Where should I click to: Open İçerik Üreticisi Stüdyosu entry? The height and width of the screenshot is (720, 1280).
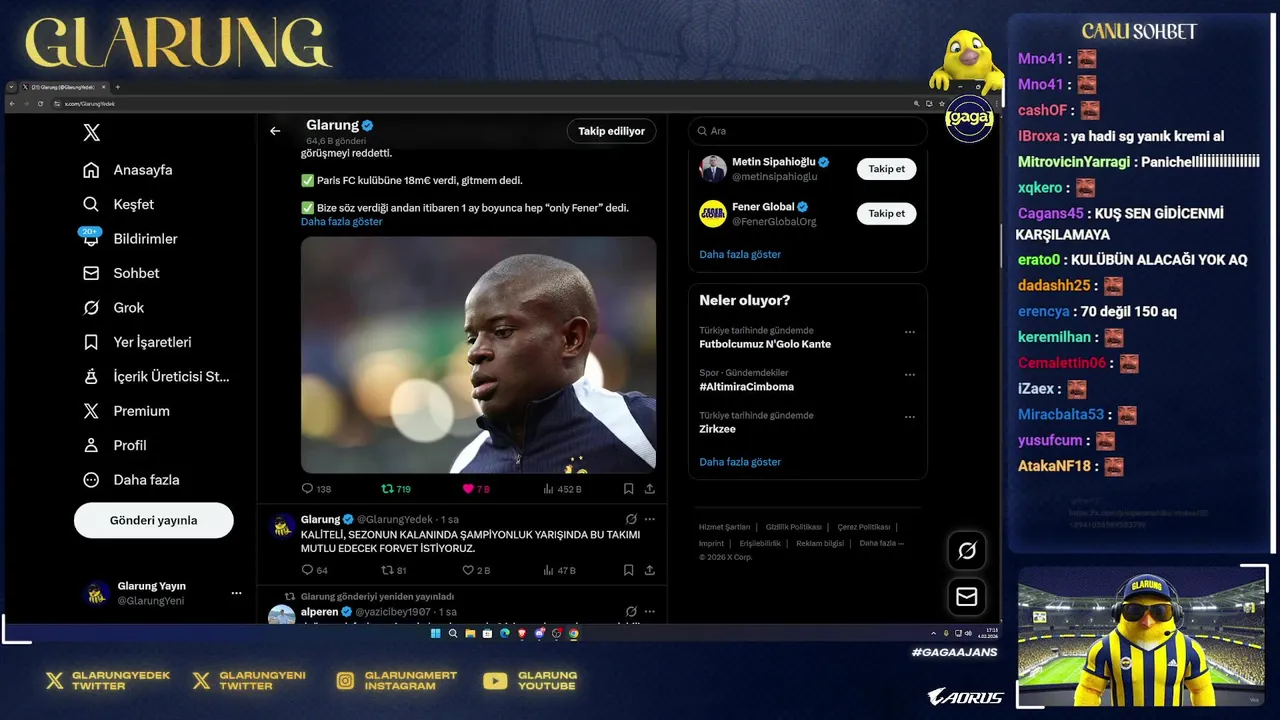(x=157, y=377)
